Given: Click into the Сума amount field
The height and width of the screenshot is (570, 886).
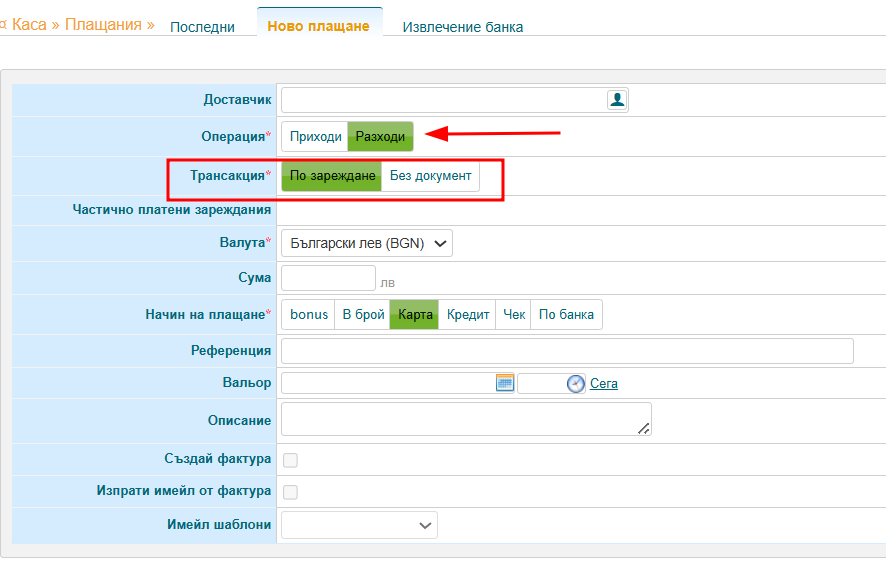Looking at the screenshot, I should pyautogui.click(x=328, y=278).
